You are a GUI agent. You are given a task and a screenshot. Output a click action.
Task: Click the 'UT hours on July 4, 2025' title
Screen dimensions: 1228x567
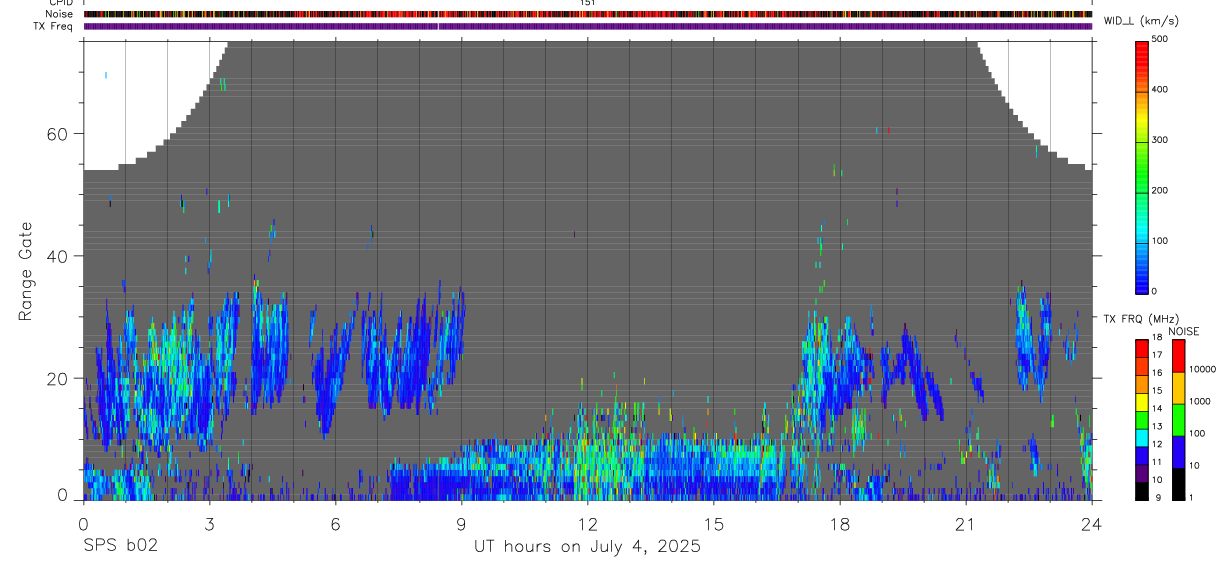(587, 547)
